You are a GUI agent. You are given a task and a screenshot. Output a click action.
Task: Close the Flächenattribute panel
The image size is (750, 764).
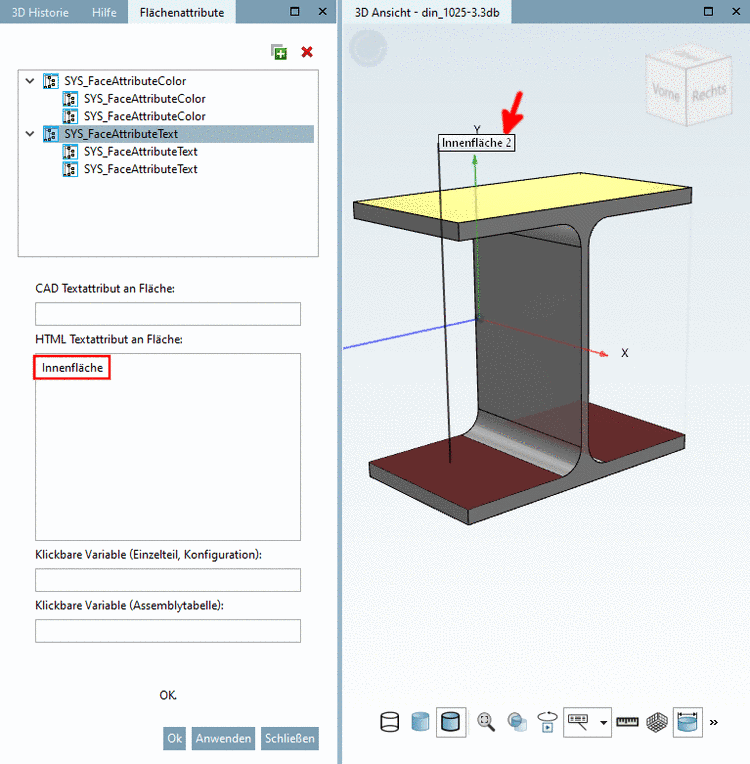click(323, 11)
